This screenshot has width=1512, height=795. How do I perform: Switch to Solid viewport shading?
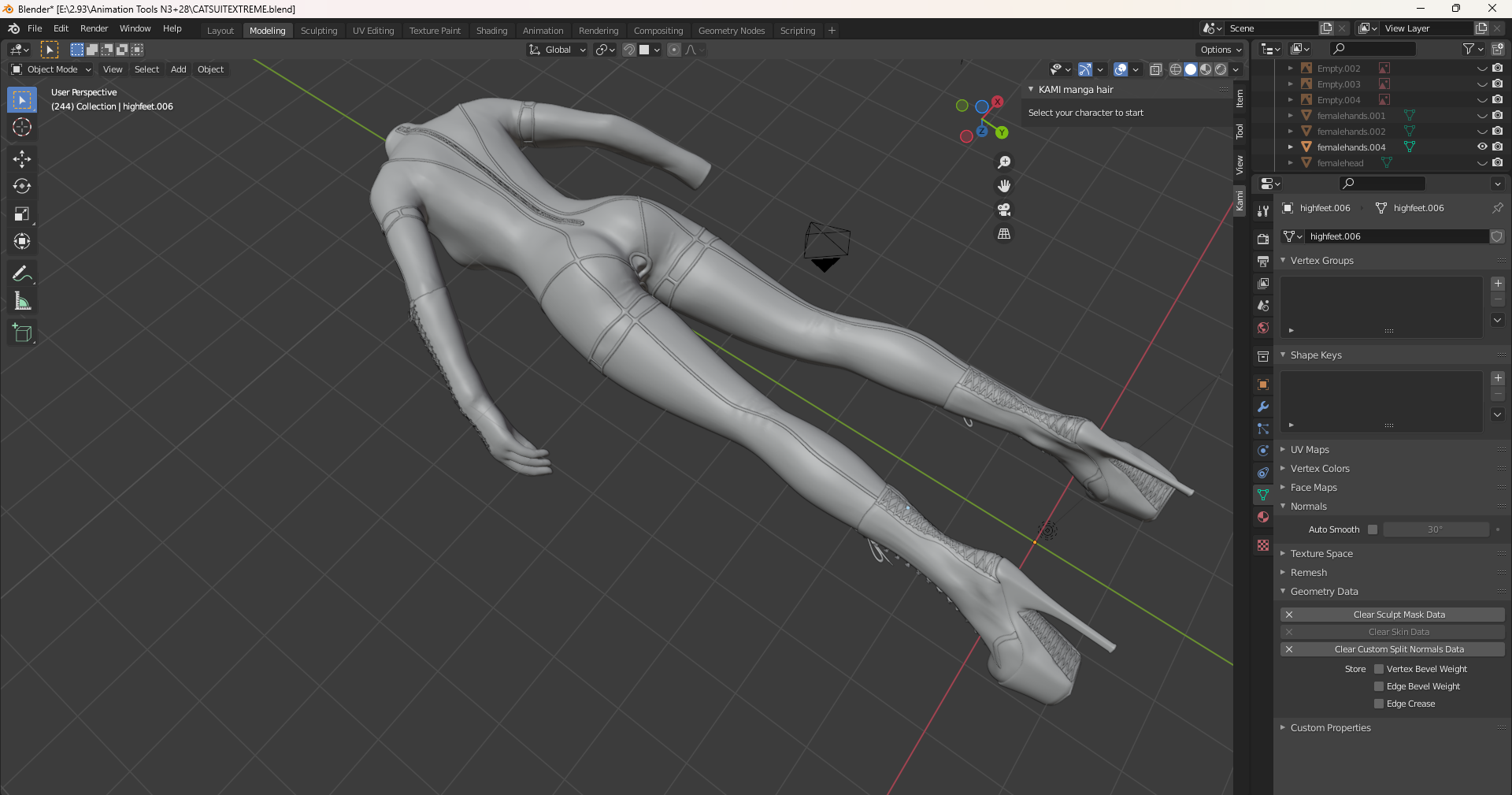pos(1191,69)
